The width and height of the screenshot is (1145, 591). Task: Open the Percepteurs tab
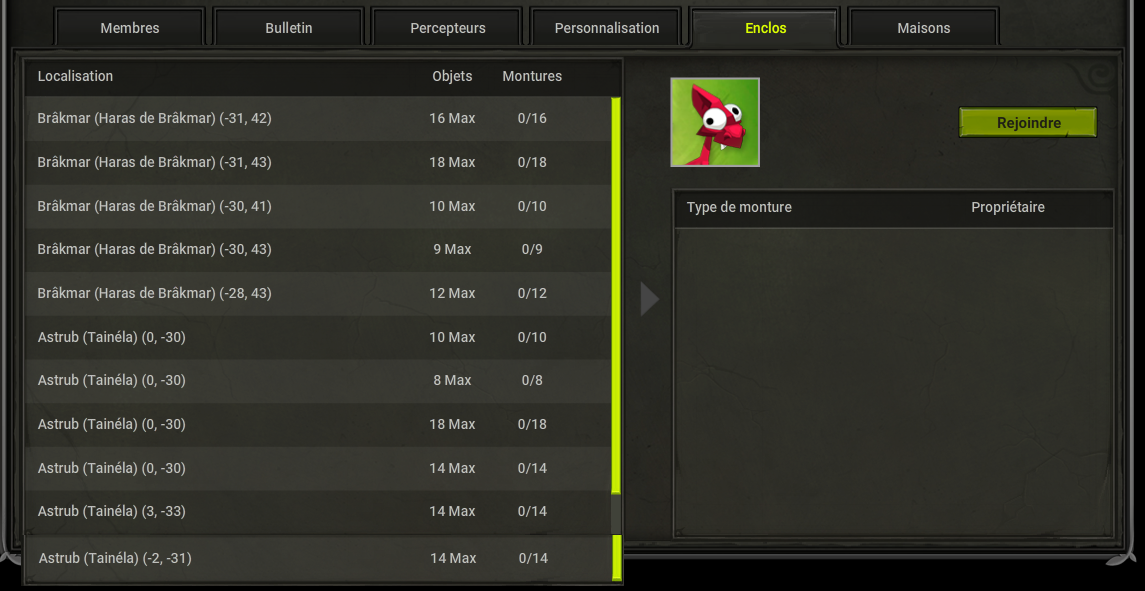[448, 28]
